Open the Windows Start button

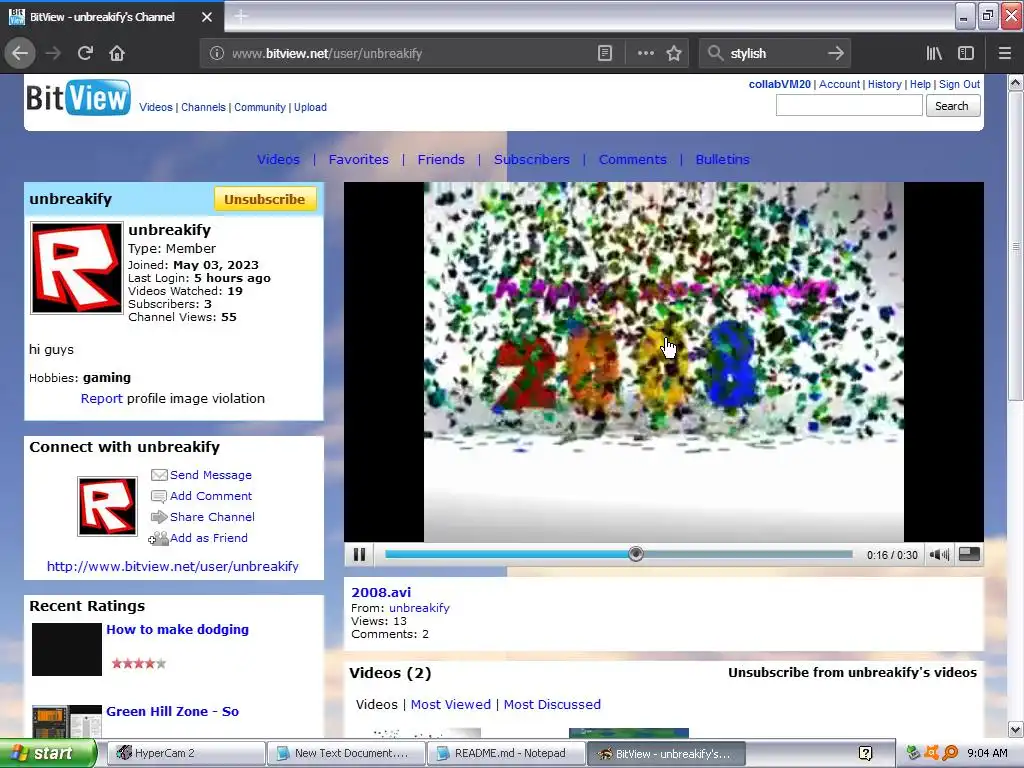pyautogui.click(x=48, y=753)
